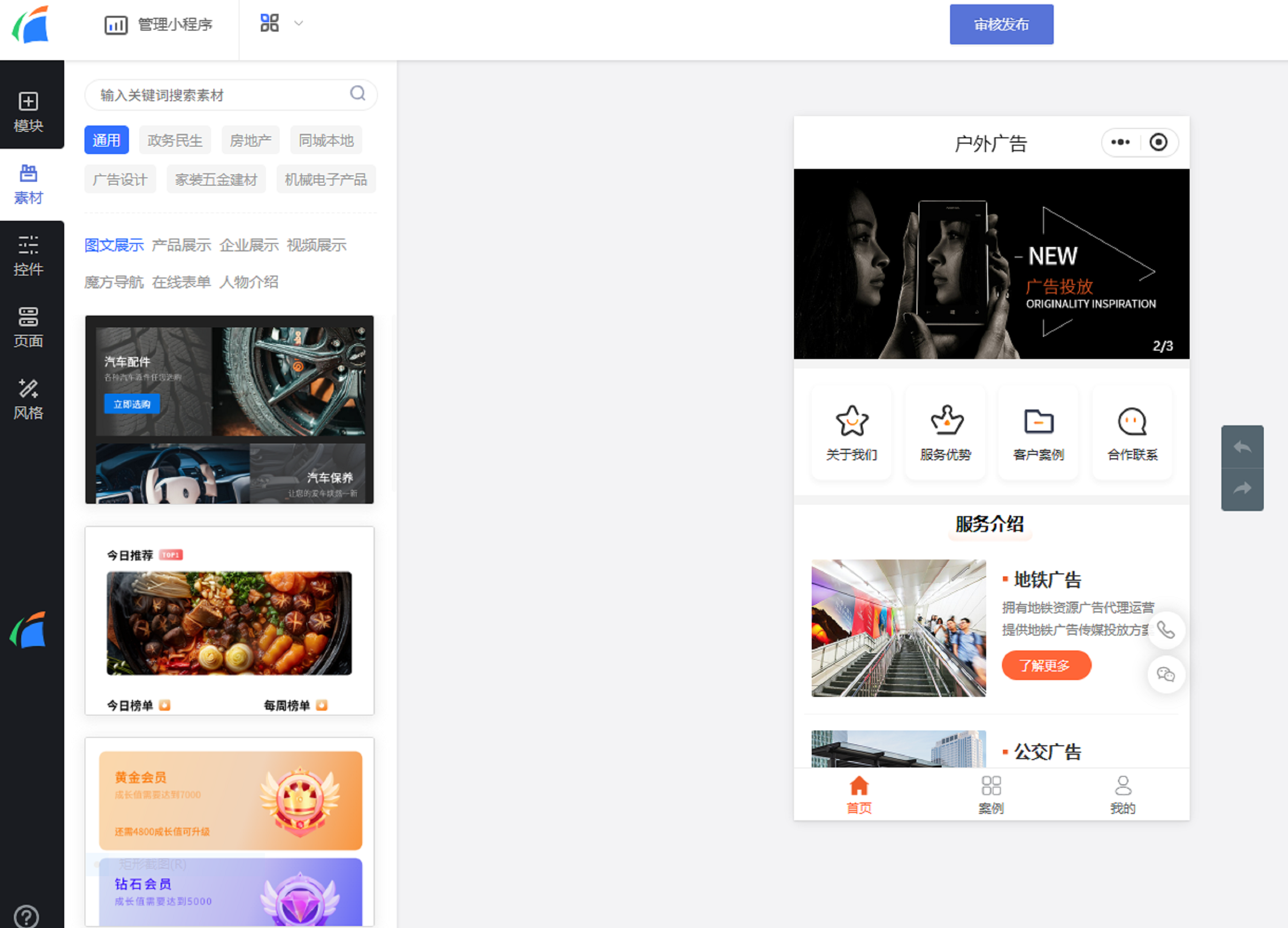Open the 页面 sidebar panel
Viewport: 1288px width, 928px height.
click(x=28, y=327)
